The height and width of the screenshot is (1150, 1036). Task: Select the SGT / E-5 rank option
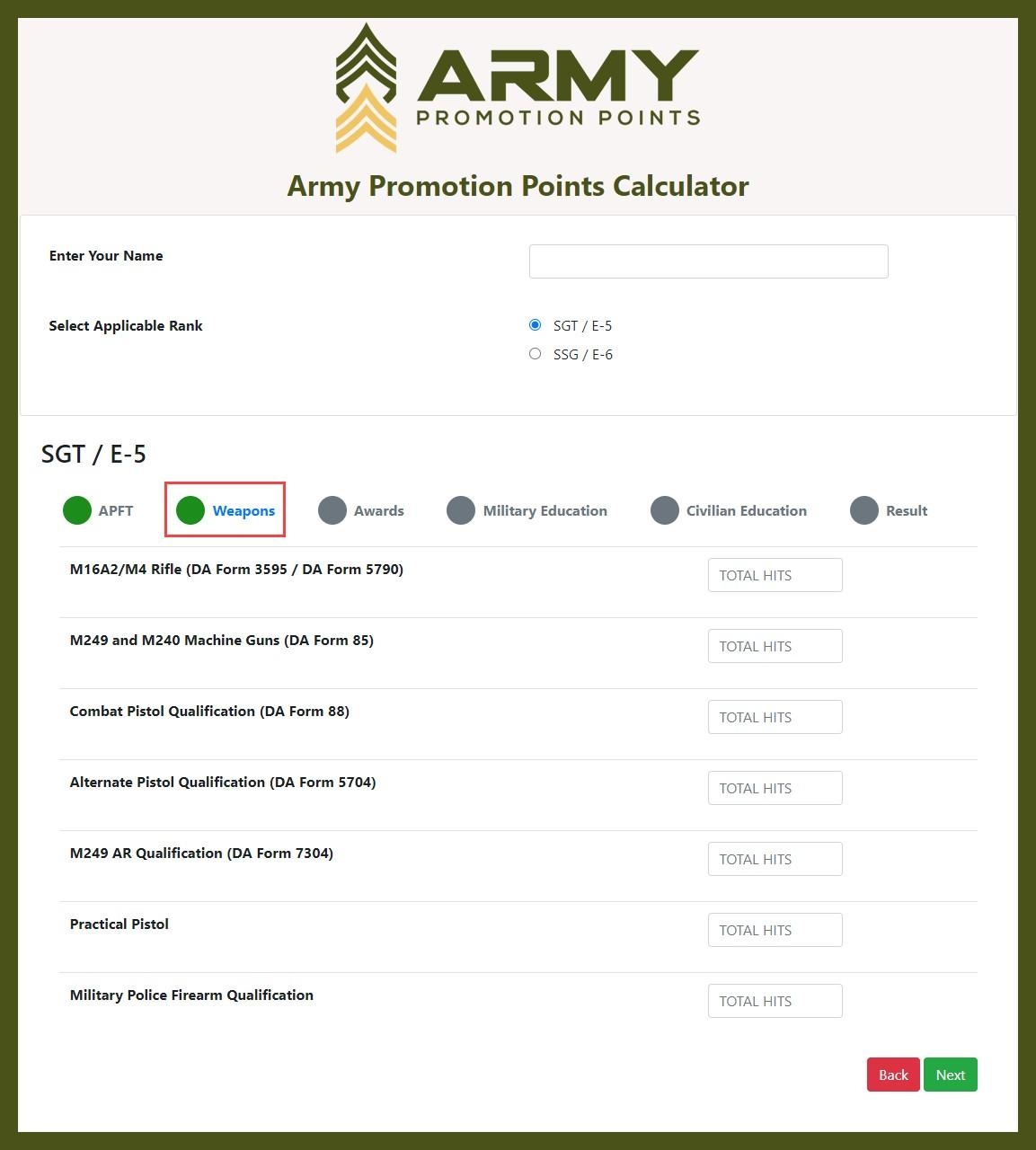[x=536, y=325]
